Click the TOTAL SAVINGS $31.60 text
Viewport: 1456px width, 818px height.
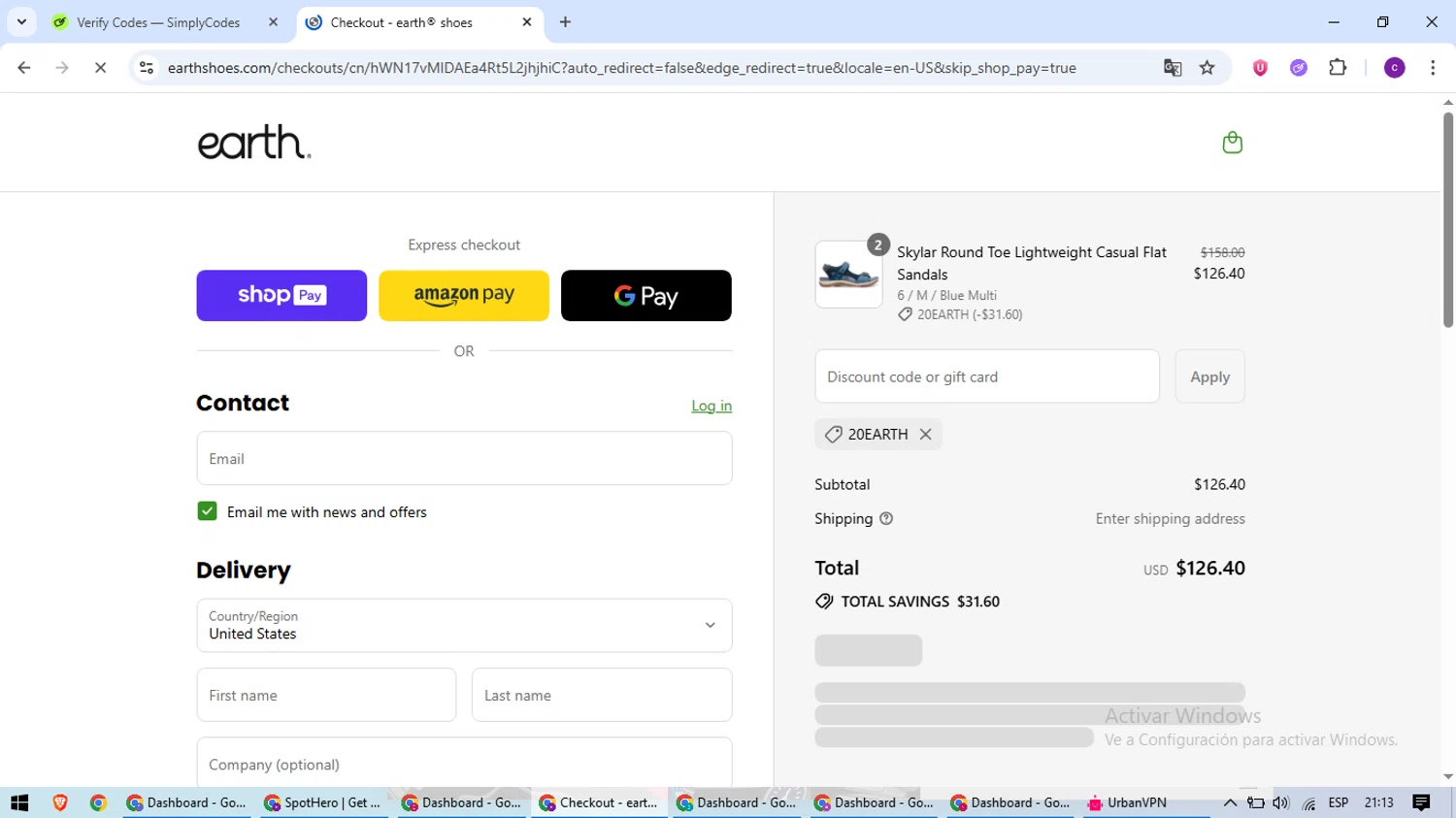click(920, 602)
